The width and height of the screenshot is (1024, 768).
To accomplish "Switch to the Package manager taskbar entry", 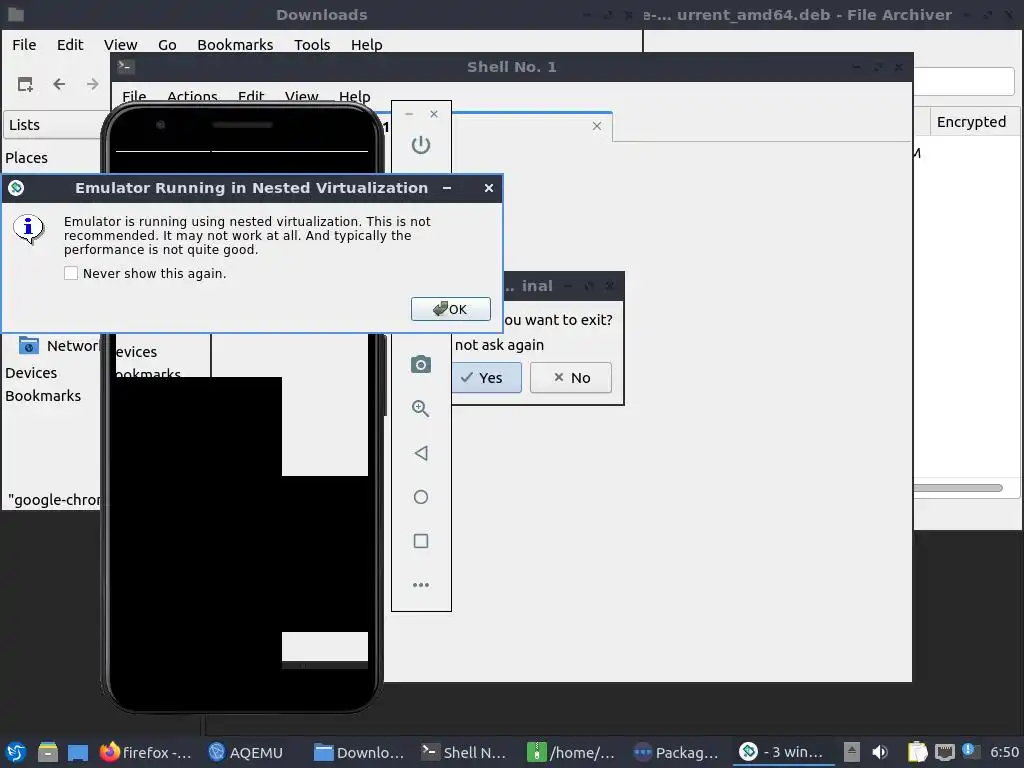I will tap(676, 752).
